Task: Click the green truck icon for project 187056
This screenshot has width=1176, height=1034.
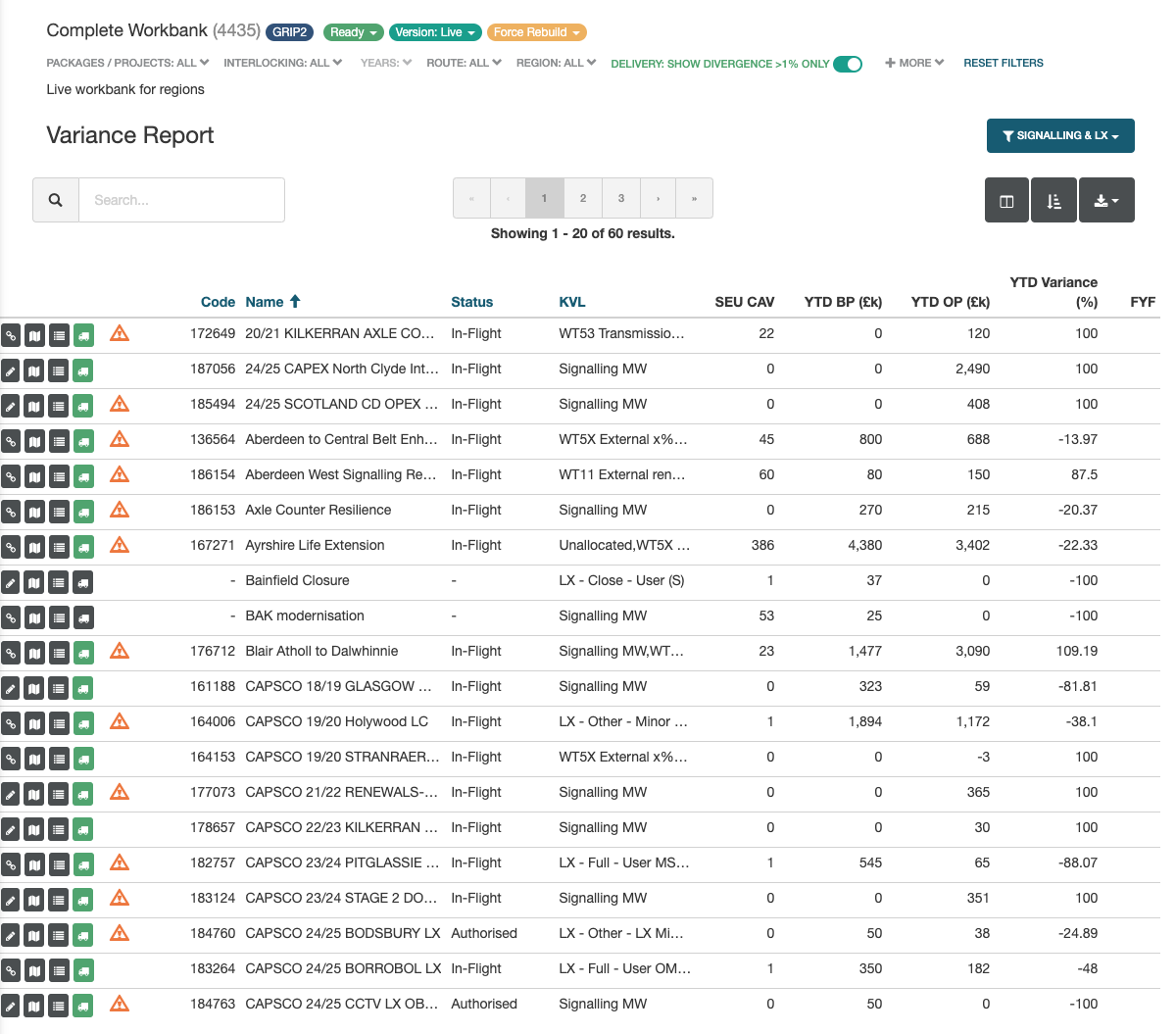Action: coord(83,370)
